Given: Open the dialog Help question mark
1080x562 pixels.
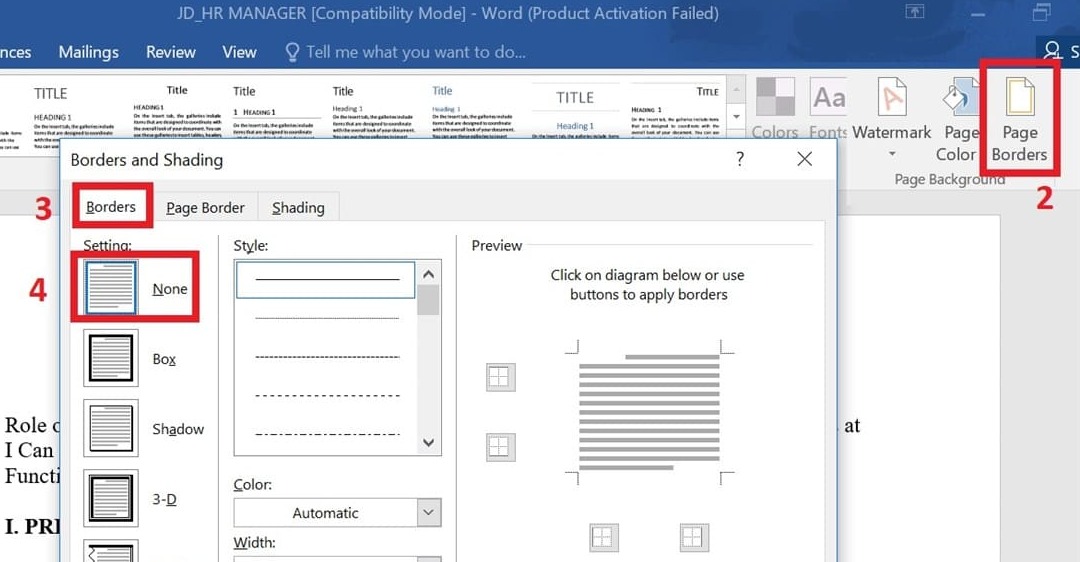Looking at the screenshot, I should coord(740,159).
